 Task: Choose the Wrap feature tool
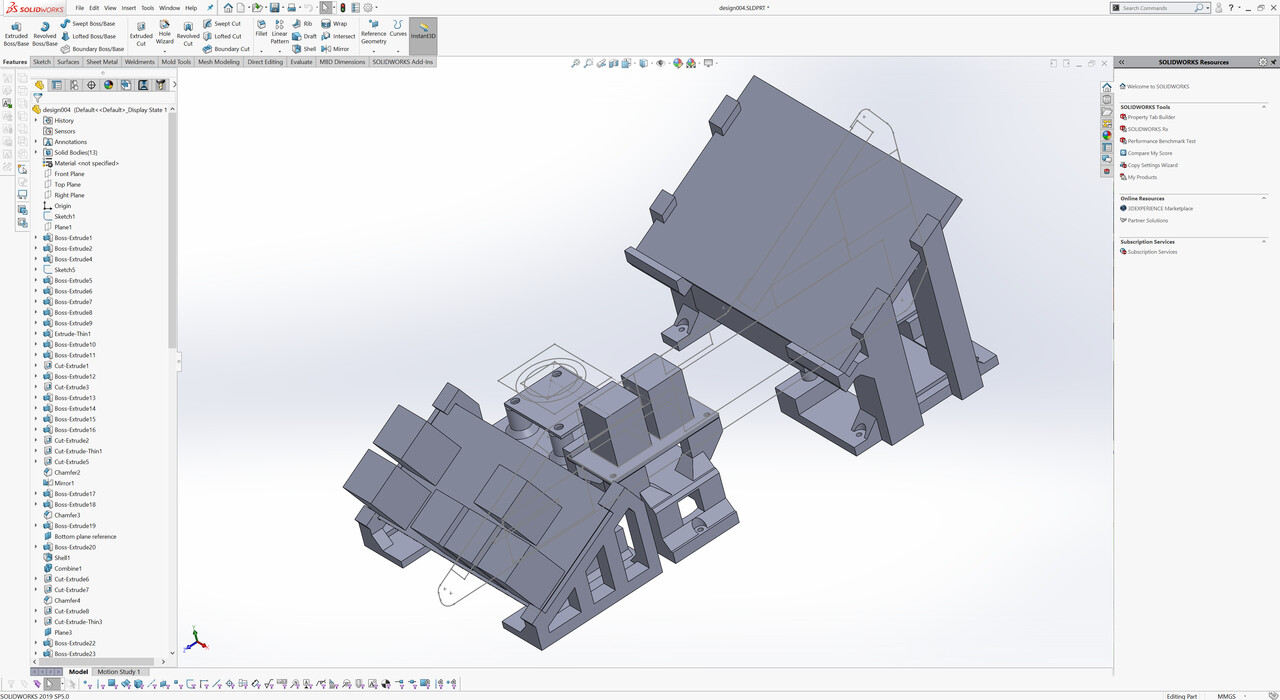pos(334,23)
